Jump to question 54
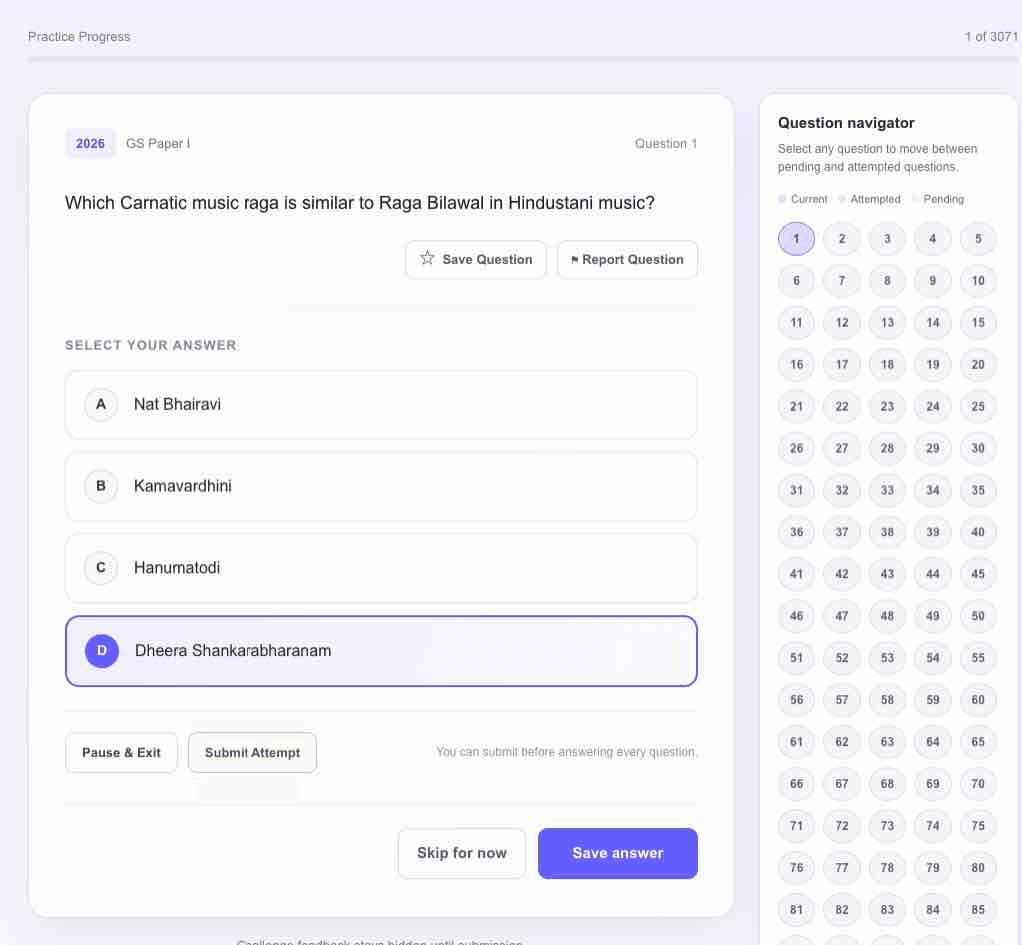The height and width of the screenshot is (945, 1022). 933,658
